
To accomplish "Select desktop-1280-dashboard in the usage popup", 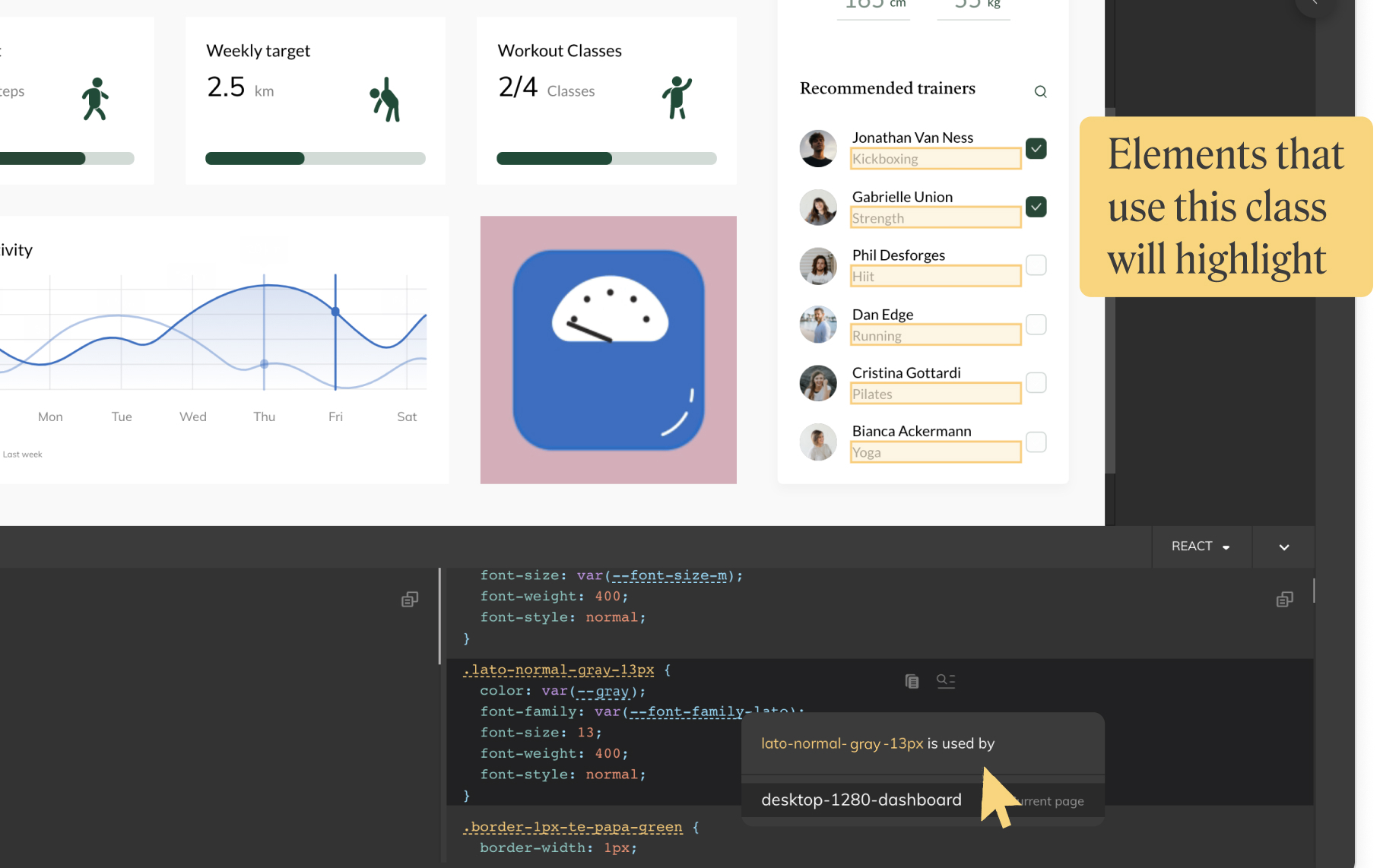I will [861, 800].
